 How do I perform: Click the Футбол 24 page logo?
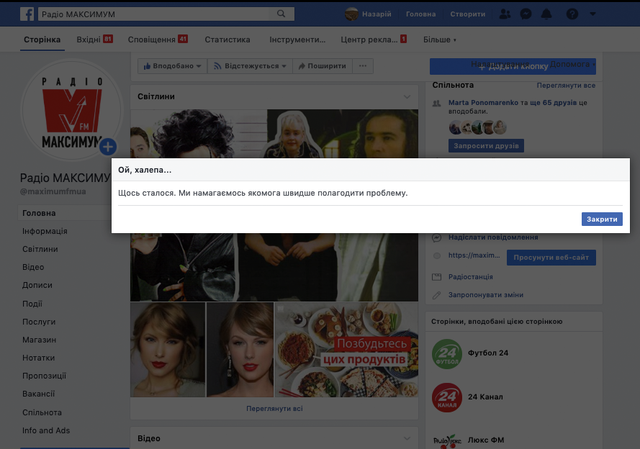coord(446,354)
